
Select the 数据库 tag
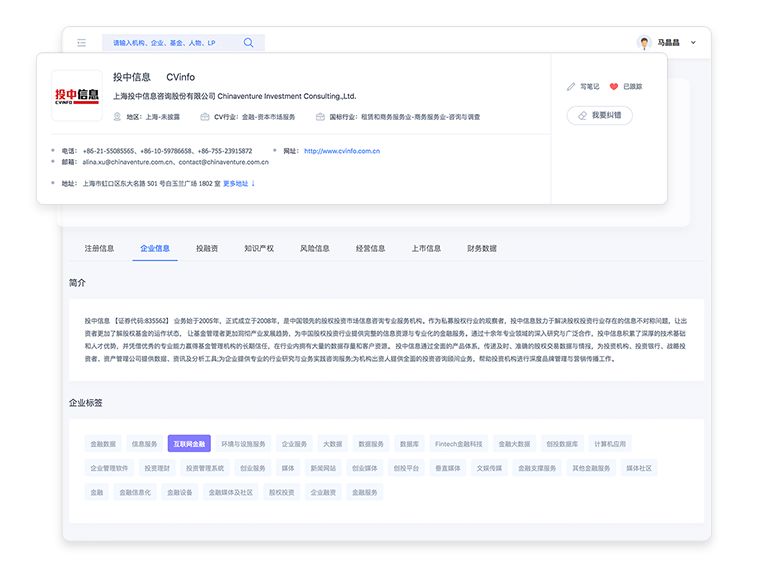coord(409,444)
